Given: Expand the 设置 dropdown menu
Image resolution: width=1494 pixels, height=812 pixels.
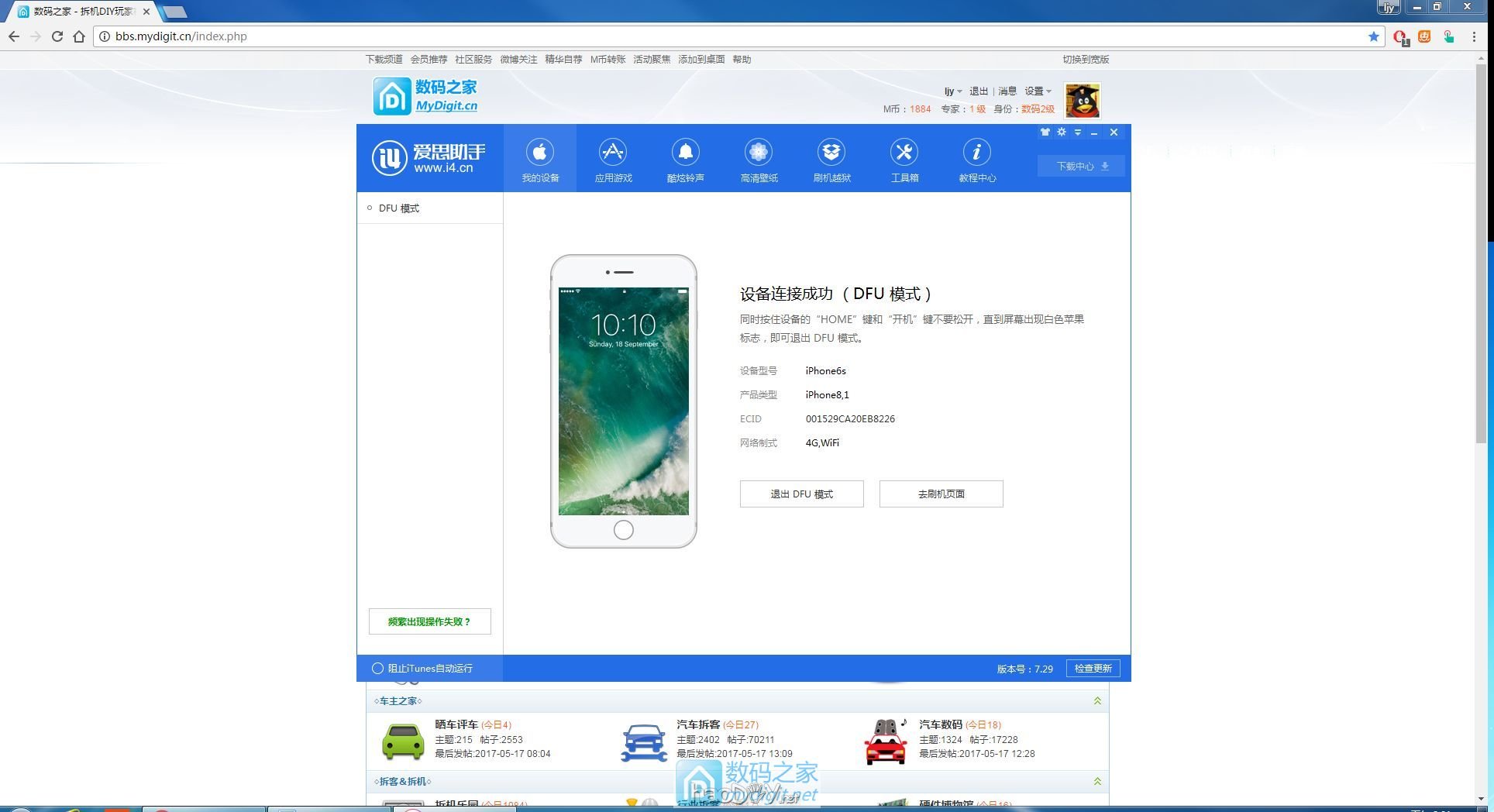Looking at the screenshot, I should [x=1038, y=91].
